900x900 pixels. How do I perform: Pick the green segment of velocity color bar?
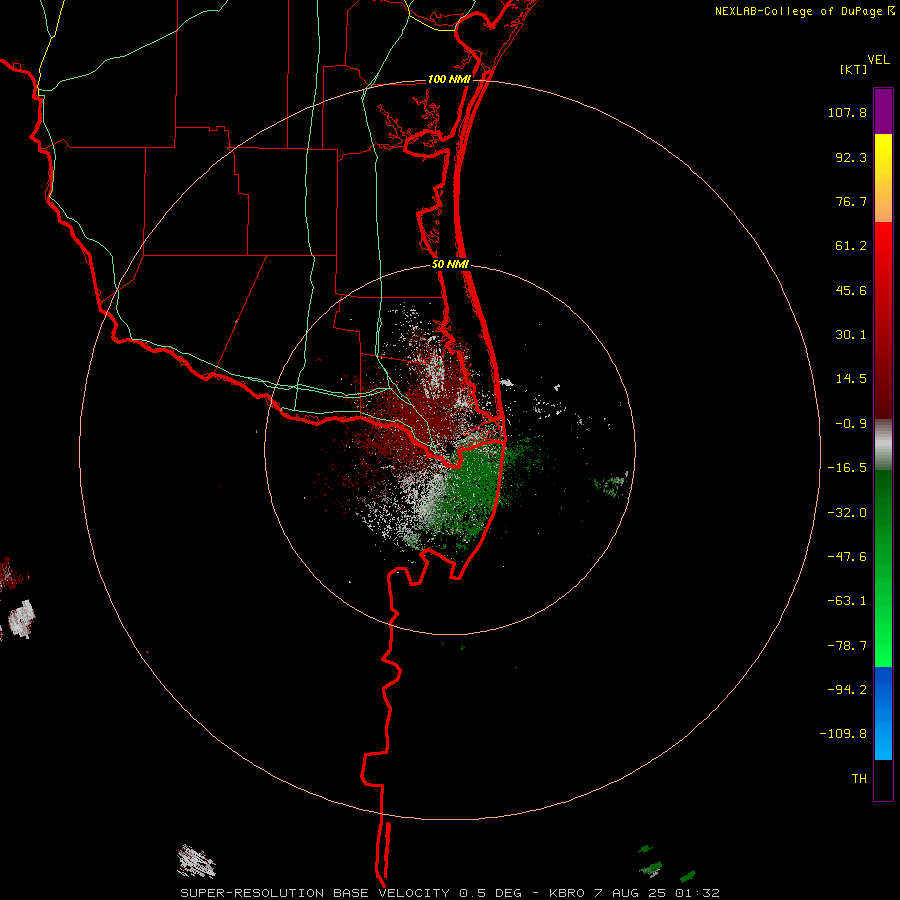883,568
